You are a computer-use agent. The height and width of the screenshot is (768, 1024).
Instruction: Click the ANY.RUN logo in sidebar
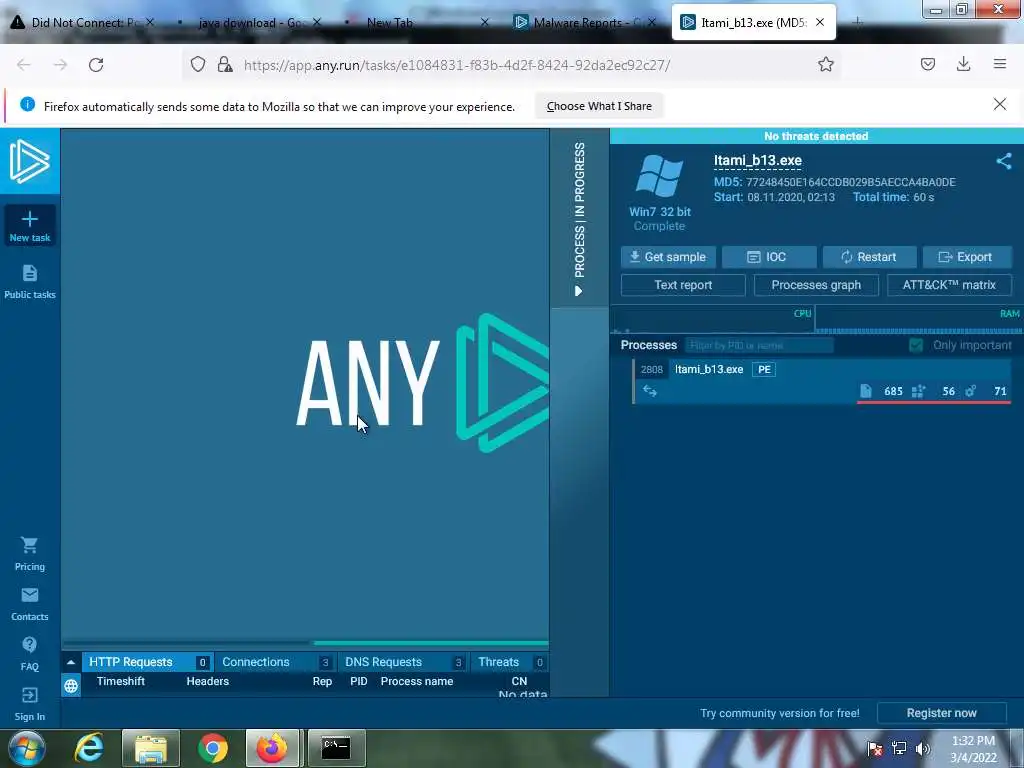[x=29, y=161]
